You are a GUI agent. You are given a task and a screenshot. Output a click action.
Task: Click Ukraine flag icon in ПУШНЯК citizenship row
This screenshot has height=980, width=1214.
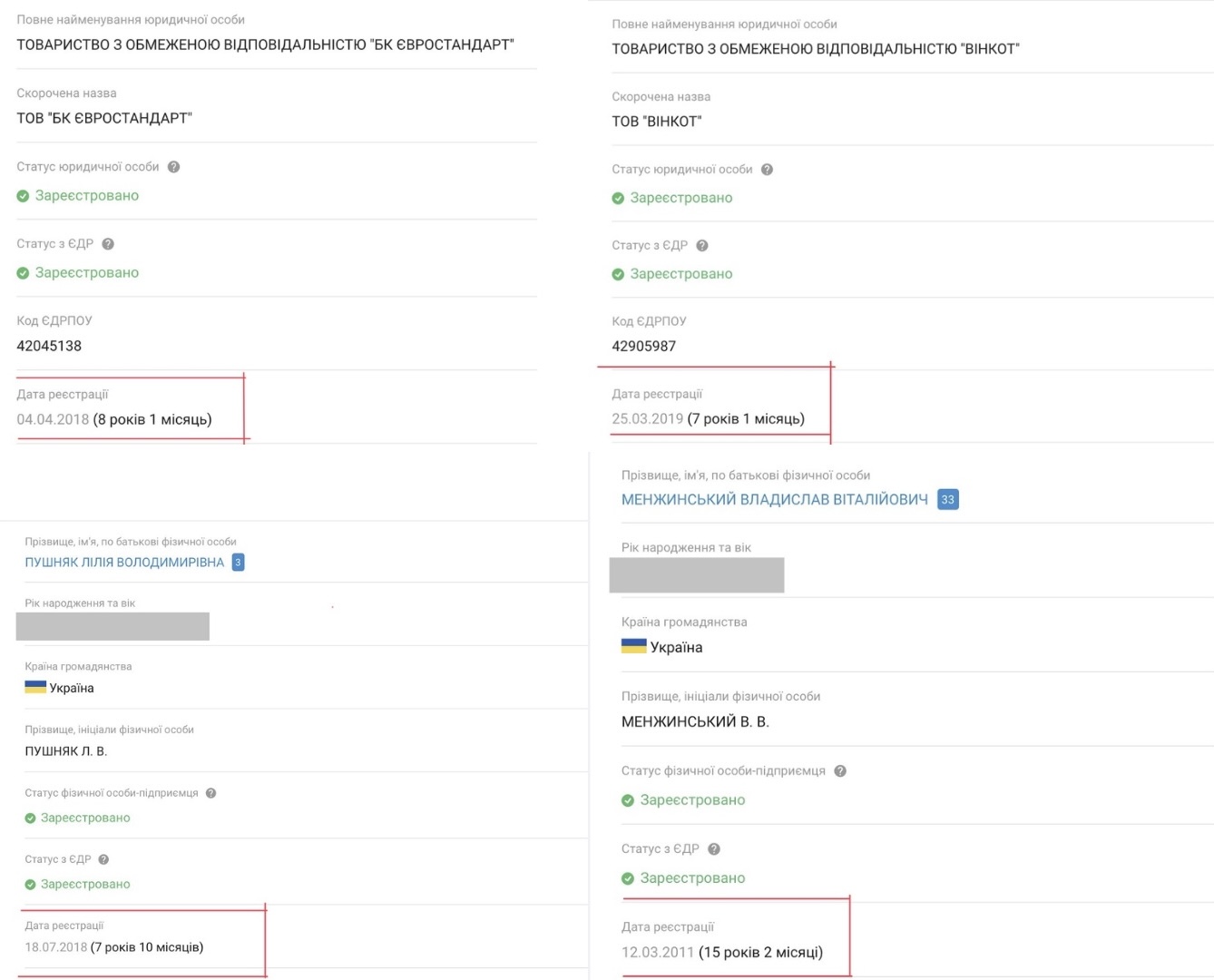coord(35,687)
